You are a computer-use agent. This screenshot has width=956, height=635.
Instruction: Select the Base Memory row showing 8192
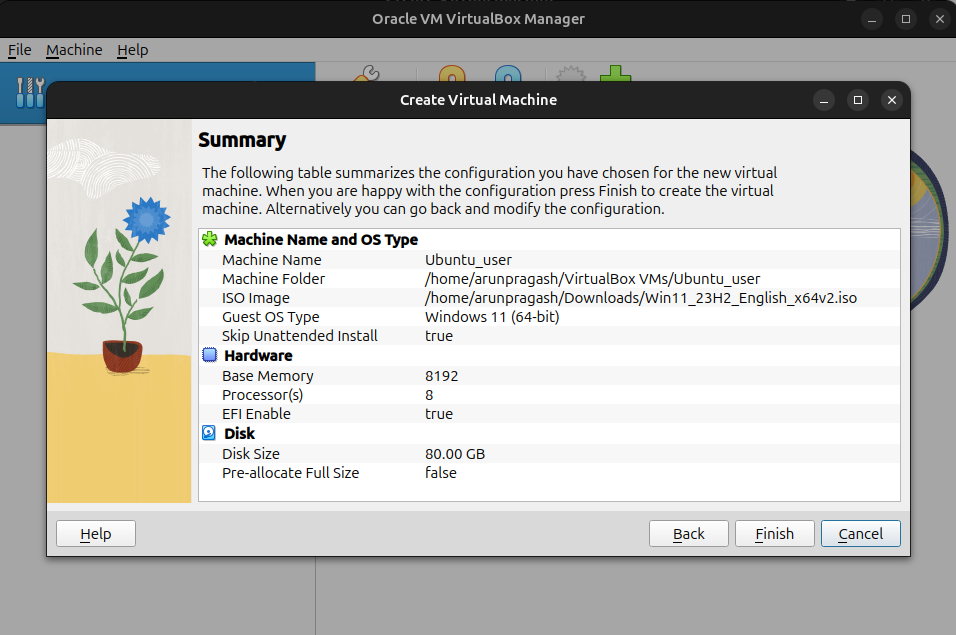click(549, 376)
